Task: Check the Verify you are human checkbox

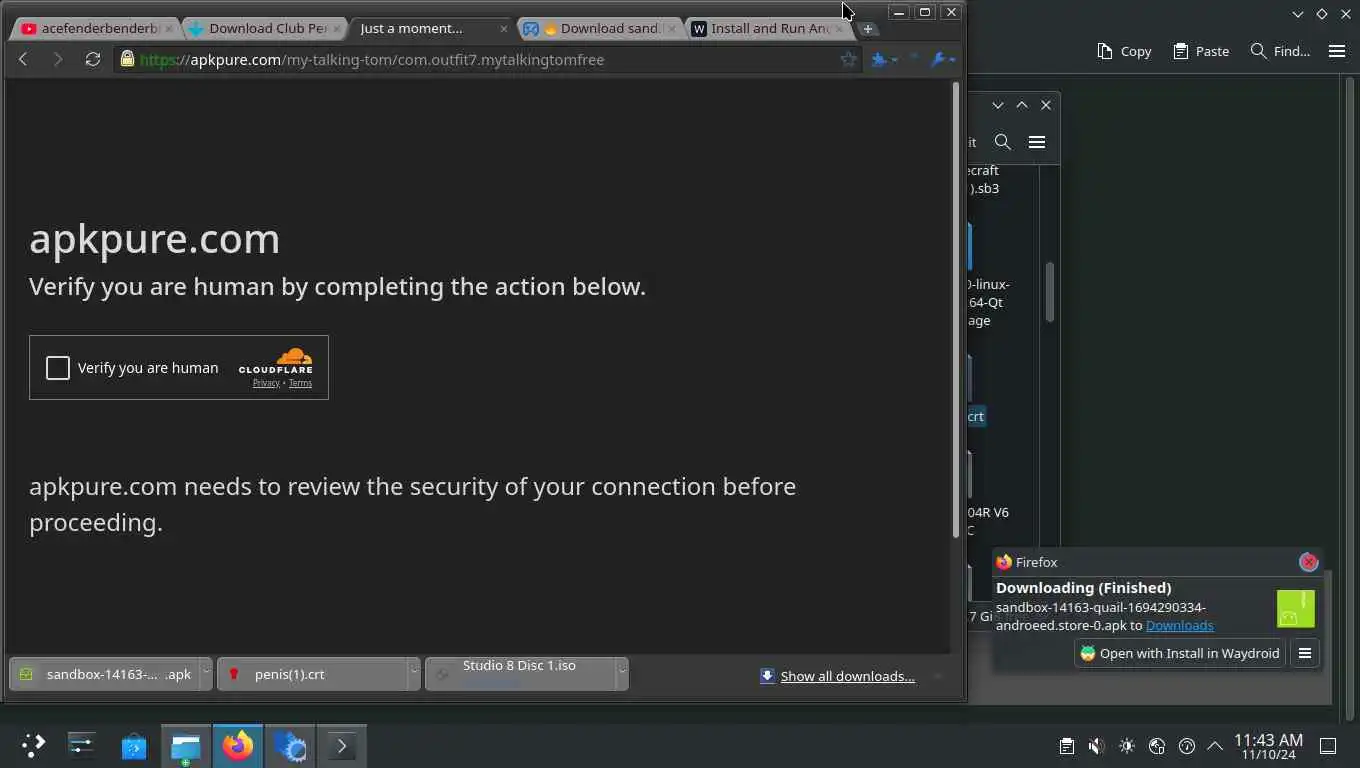Action: click(58, 368)
